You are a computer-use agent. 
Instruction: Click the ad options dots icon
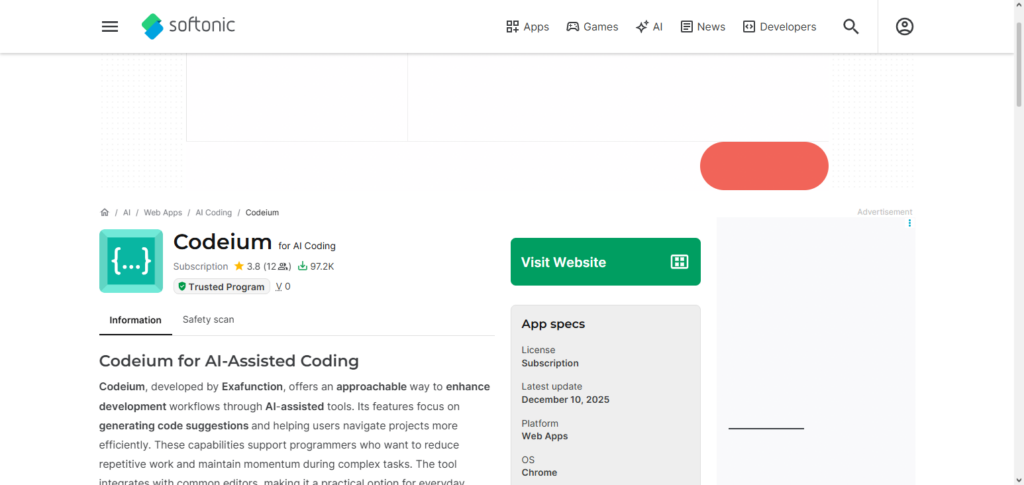(909, 223)
